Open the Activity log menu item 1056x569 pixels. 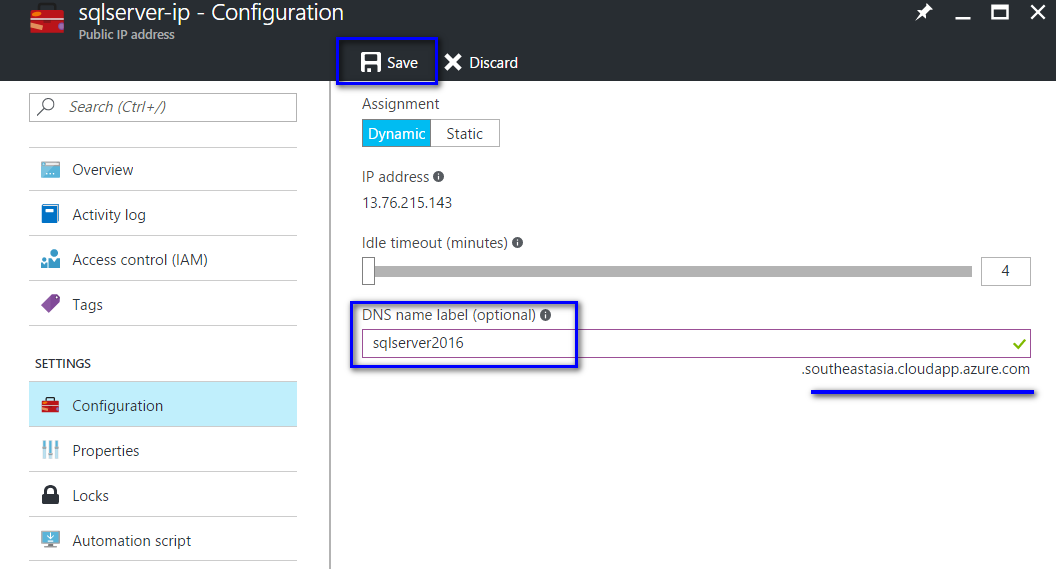click(163, 214)
